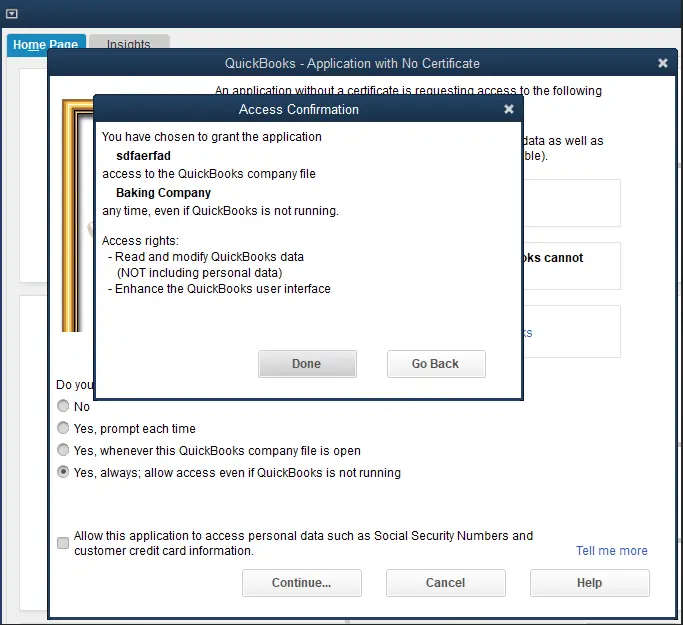Open the top-left window menu dropdown icon
683x625 pixels.
click(12, 14)
